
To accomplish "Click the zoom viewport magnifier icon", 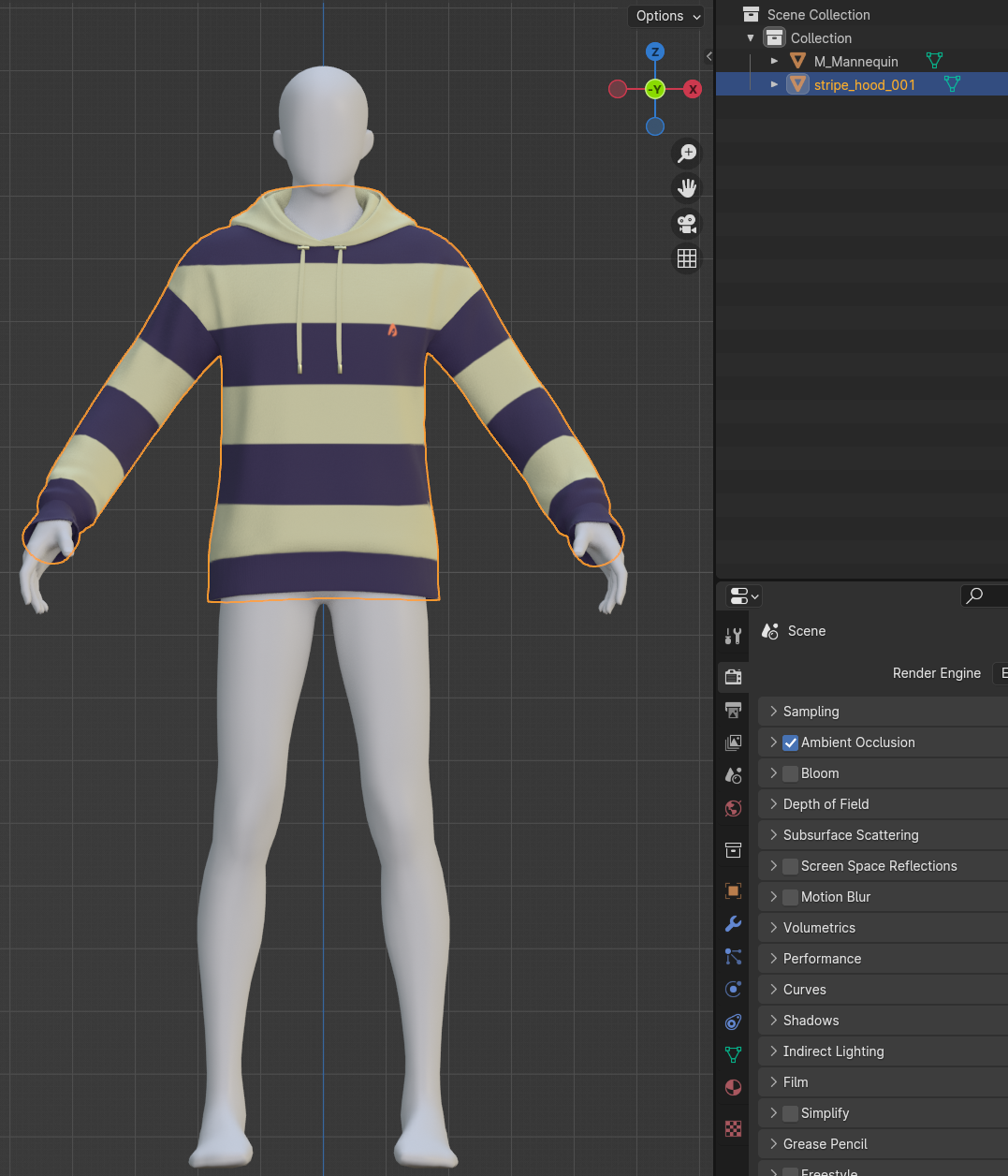I will click(687, 153).
